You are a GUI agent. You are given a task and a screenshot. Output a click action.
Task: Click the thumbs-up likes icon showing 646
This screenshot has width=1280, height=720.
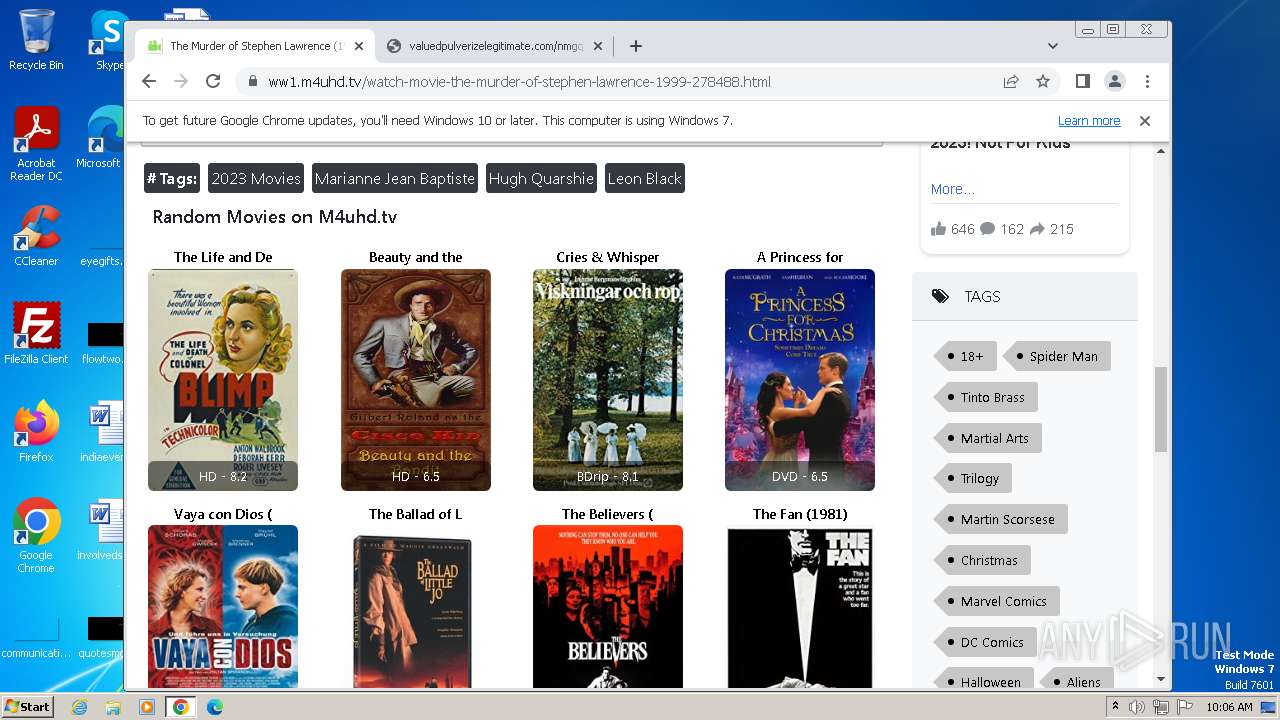pyautogui.click(x=938, y=229)
